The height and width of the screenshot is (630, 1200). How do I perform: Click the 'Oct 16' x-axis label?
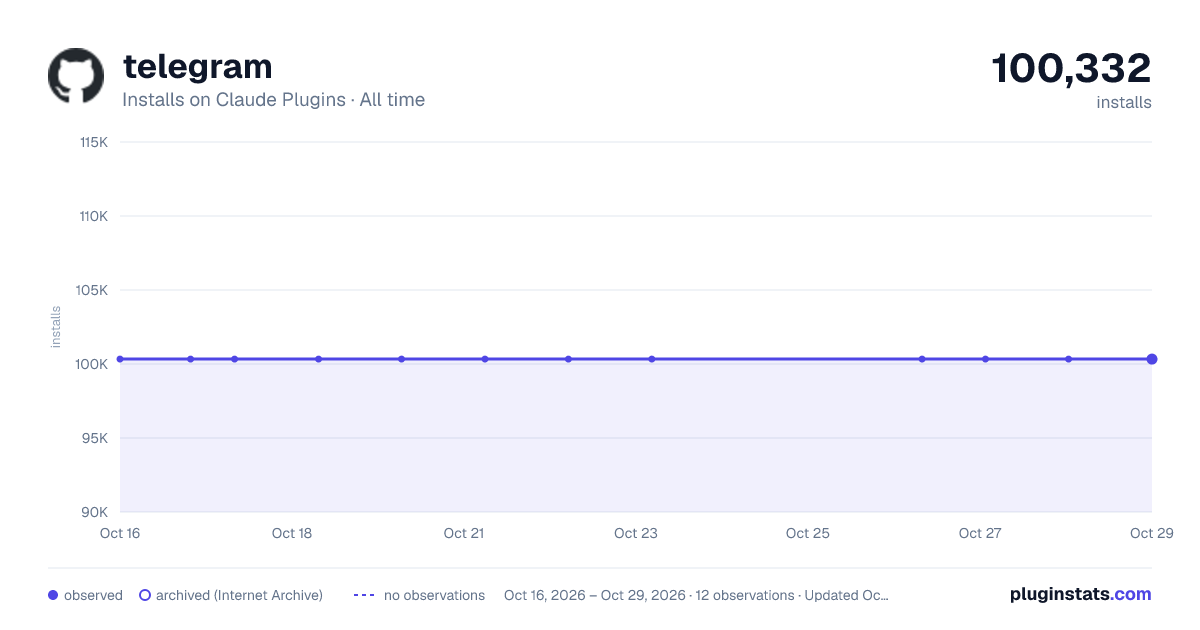(120, 533)
